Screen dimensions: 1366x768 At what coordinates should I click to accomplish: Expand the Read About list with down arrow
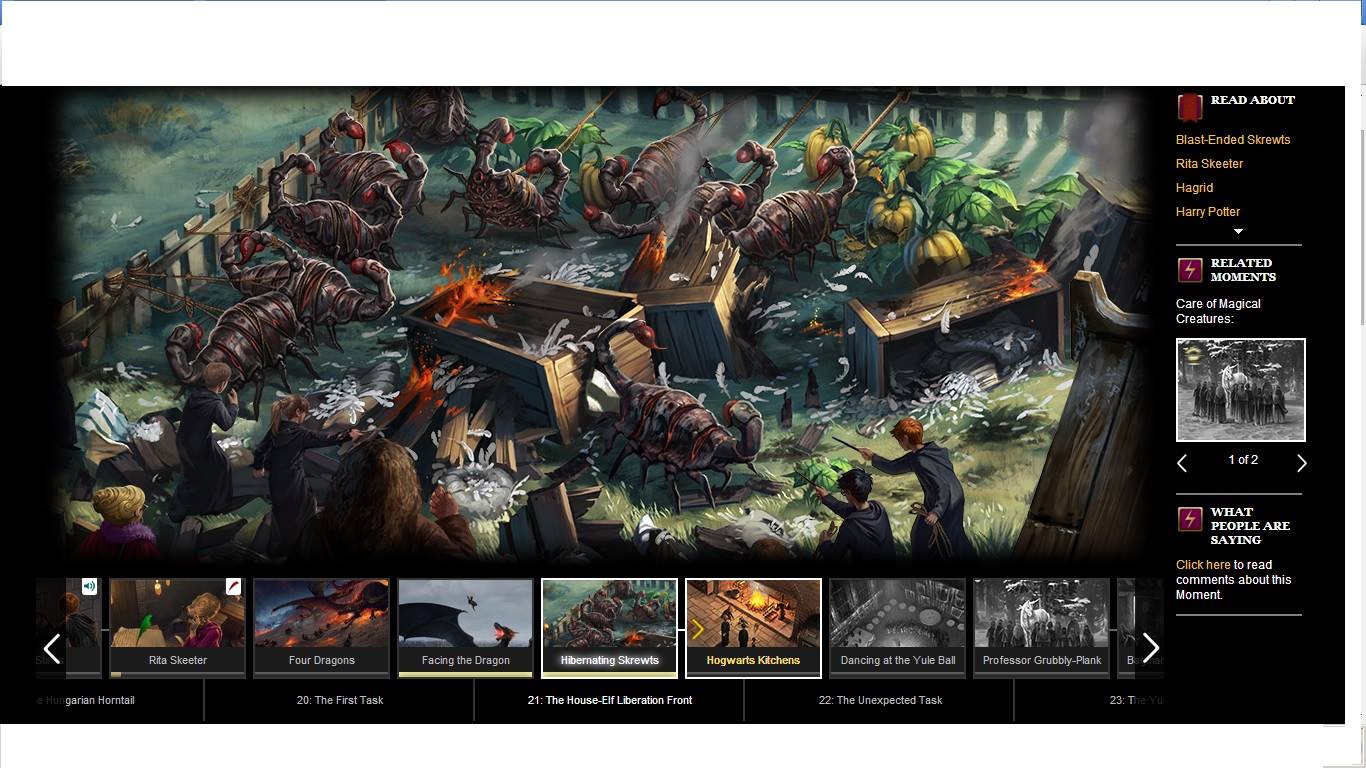click(1238, 231)
